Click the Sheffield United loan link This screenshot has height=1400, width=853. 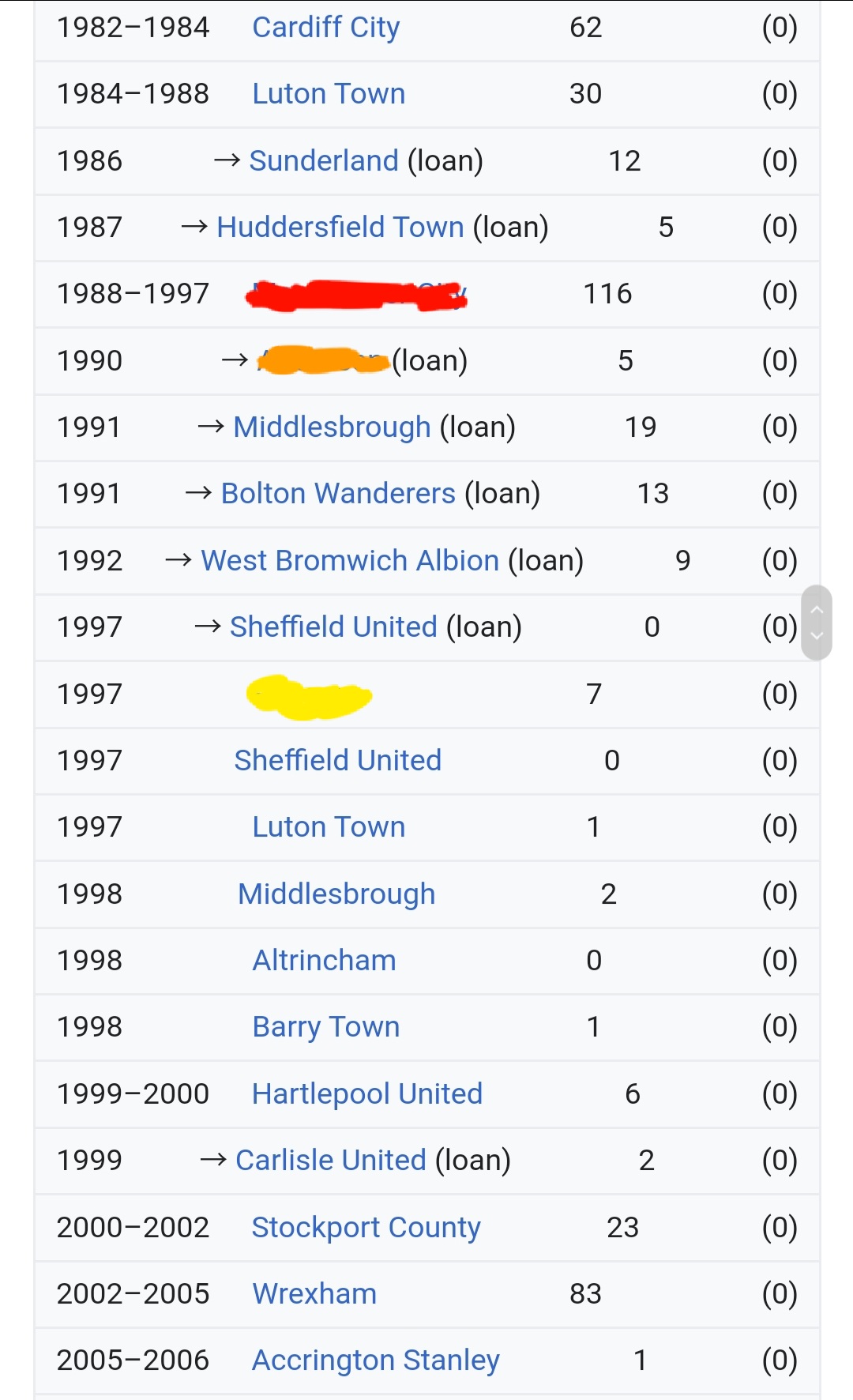coord(333,627)
